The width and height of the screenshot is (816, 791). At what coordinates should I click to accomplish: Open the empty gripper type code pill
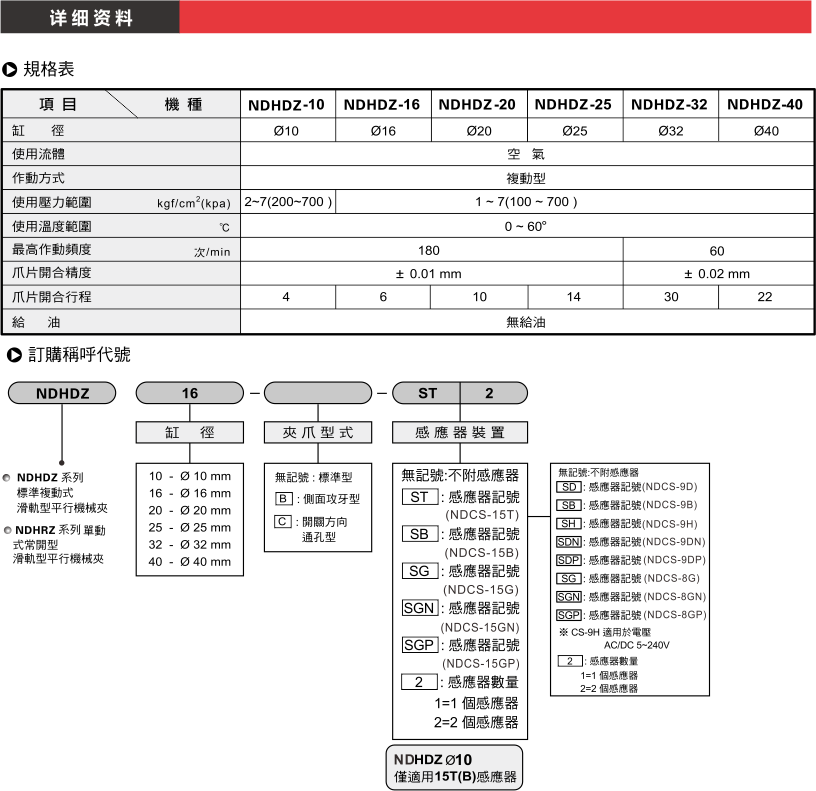tap(316, 394)
